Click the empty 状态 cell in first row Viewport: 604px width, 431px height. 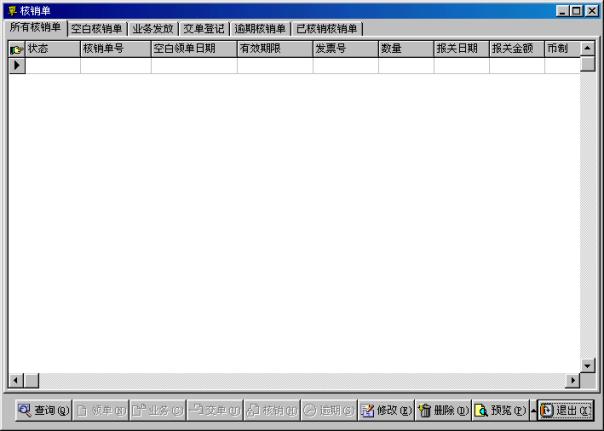[53, 65]
